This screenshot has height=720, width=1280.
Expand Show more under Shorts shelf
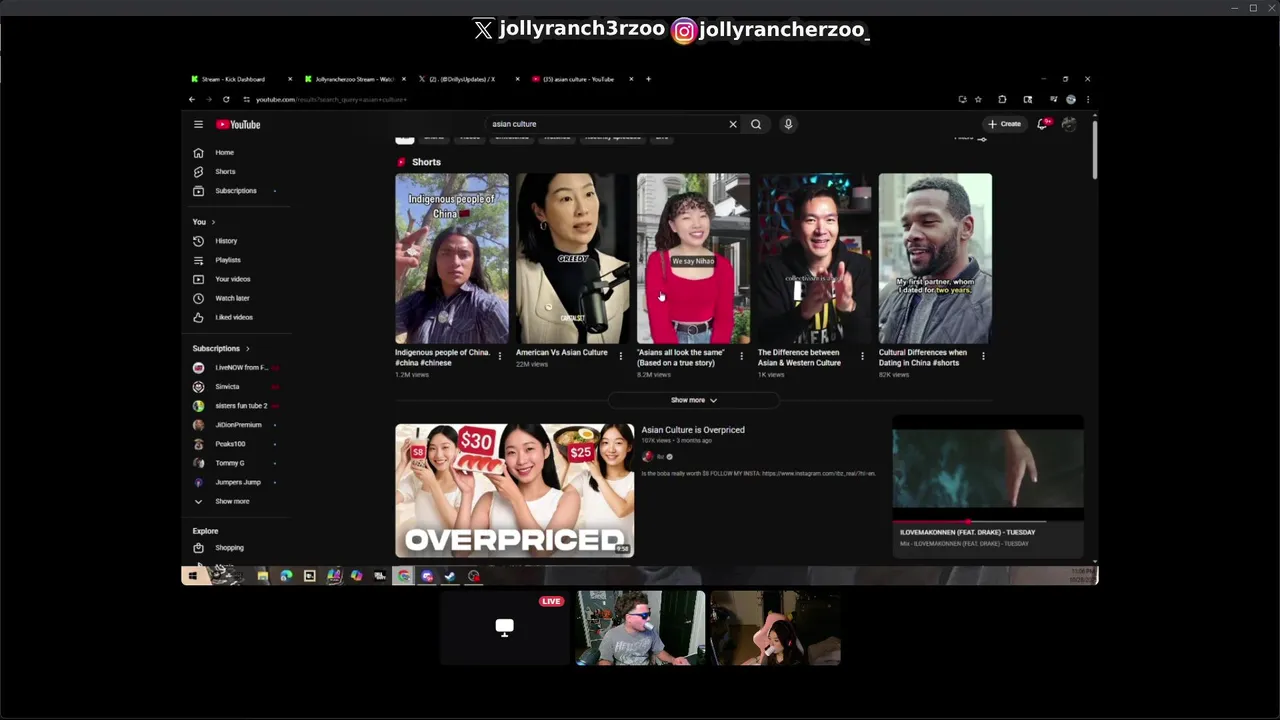694,400
